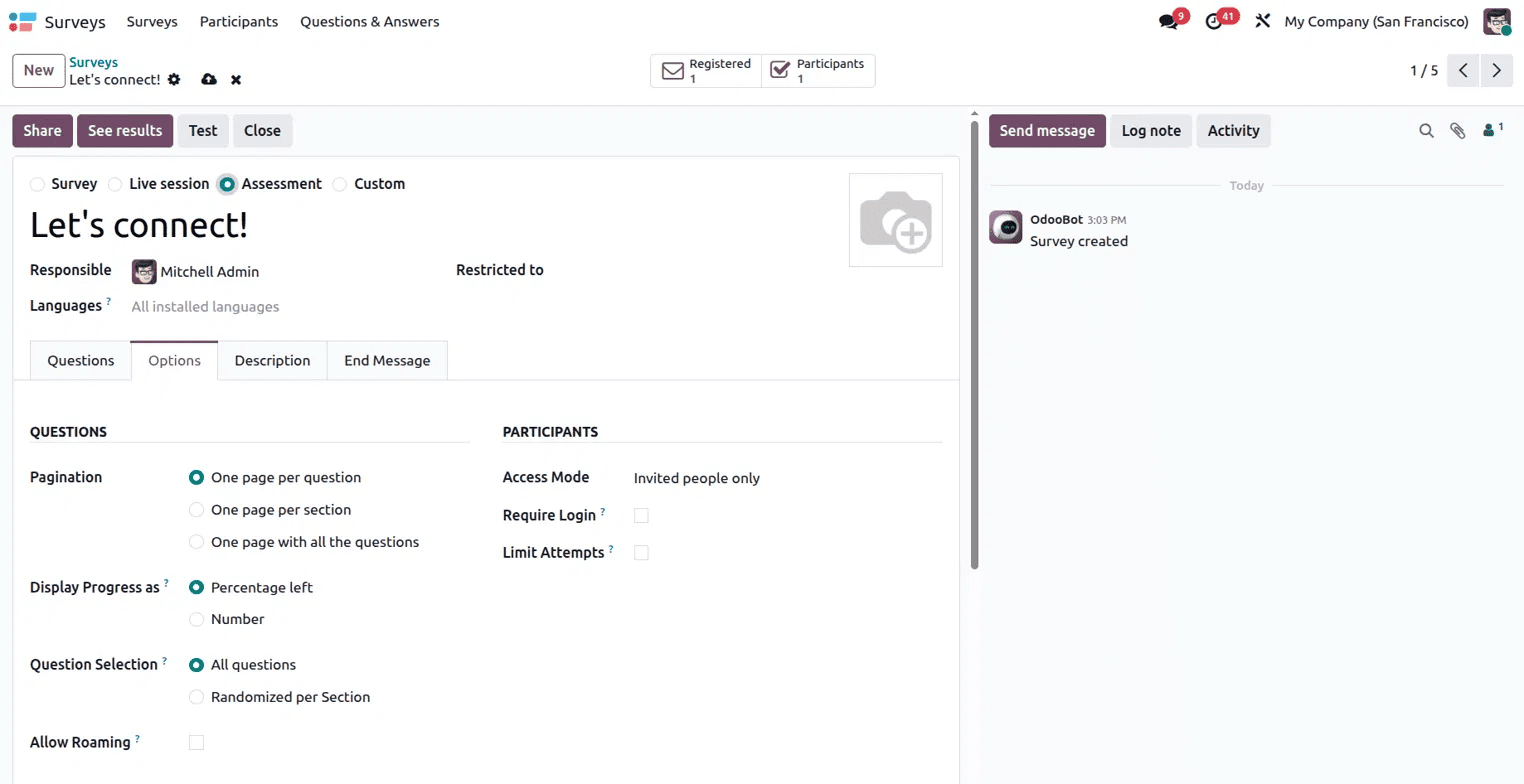Select the Live session radio button
1524x784 pixels.
pyautogui.click(x=115, y=184)
